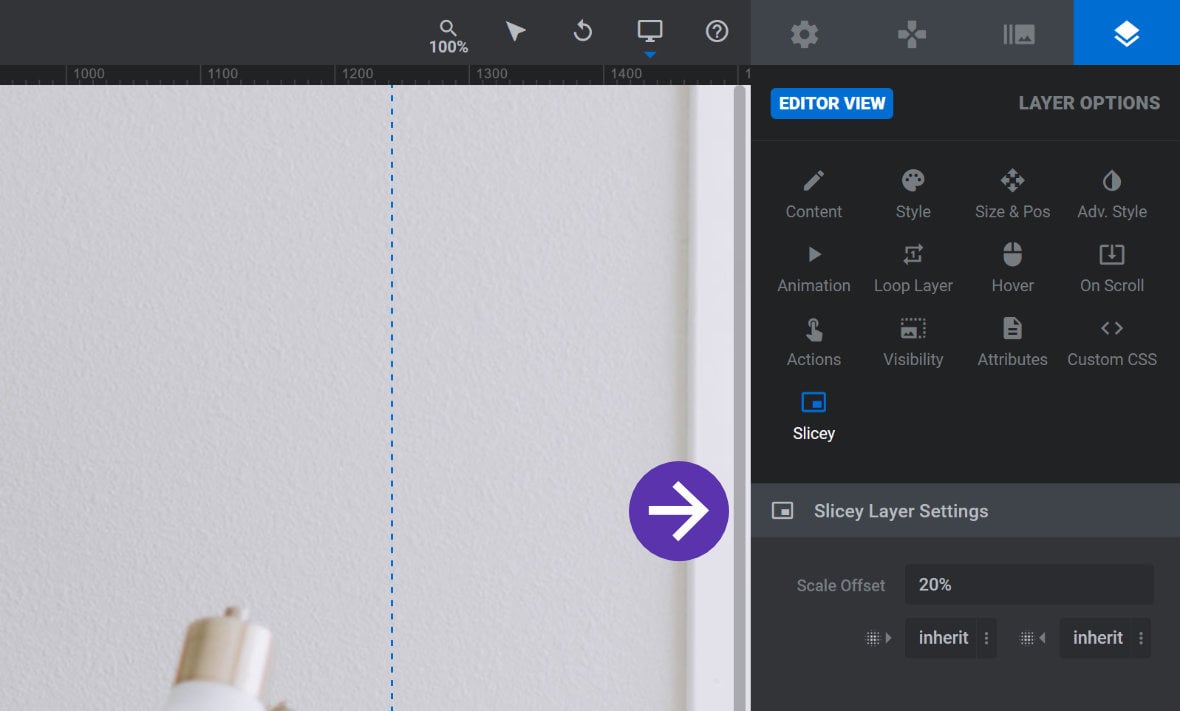This screenshot has width=1180, height=711.
Task: Click the canvas vertical scrollbar
Action: pyautogui.click(x=740, y=397)
